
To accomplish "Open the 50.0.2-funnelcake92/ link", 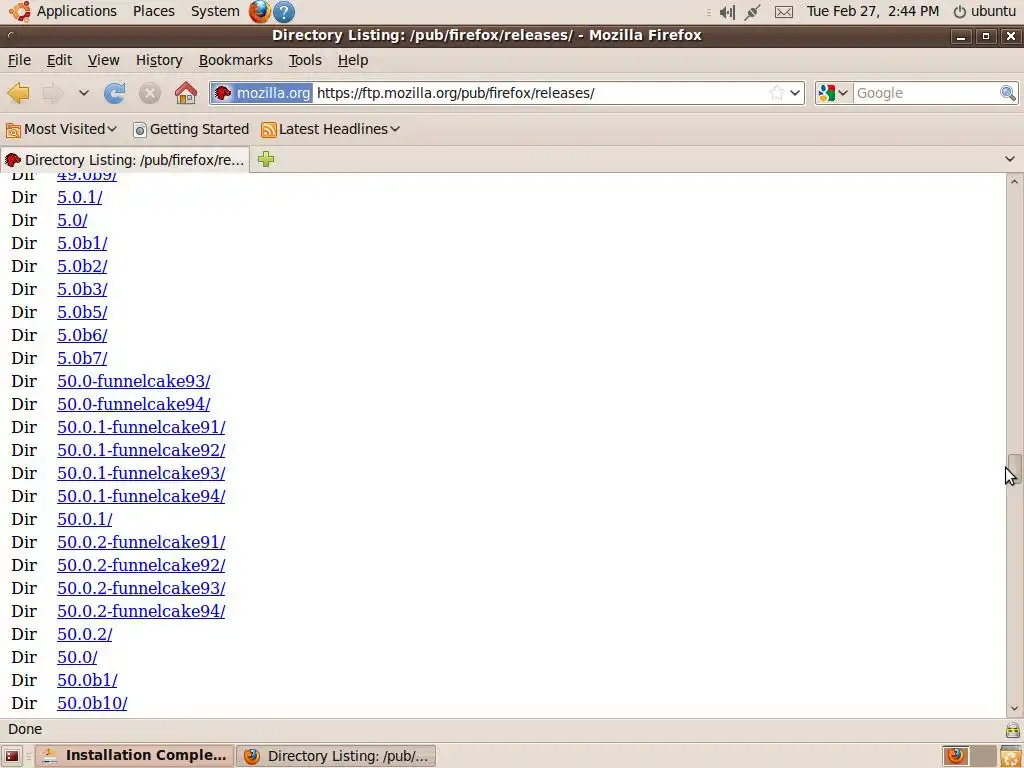I will point(141,566).
